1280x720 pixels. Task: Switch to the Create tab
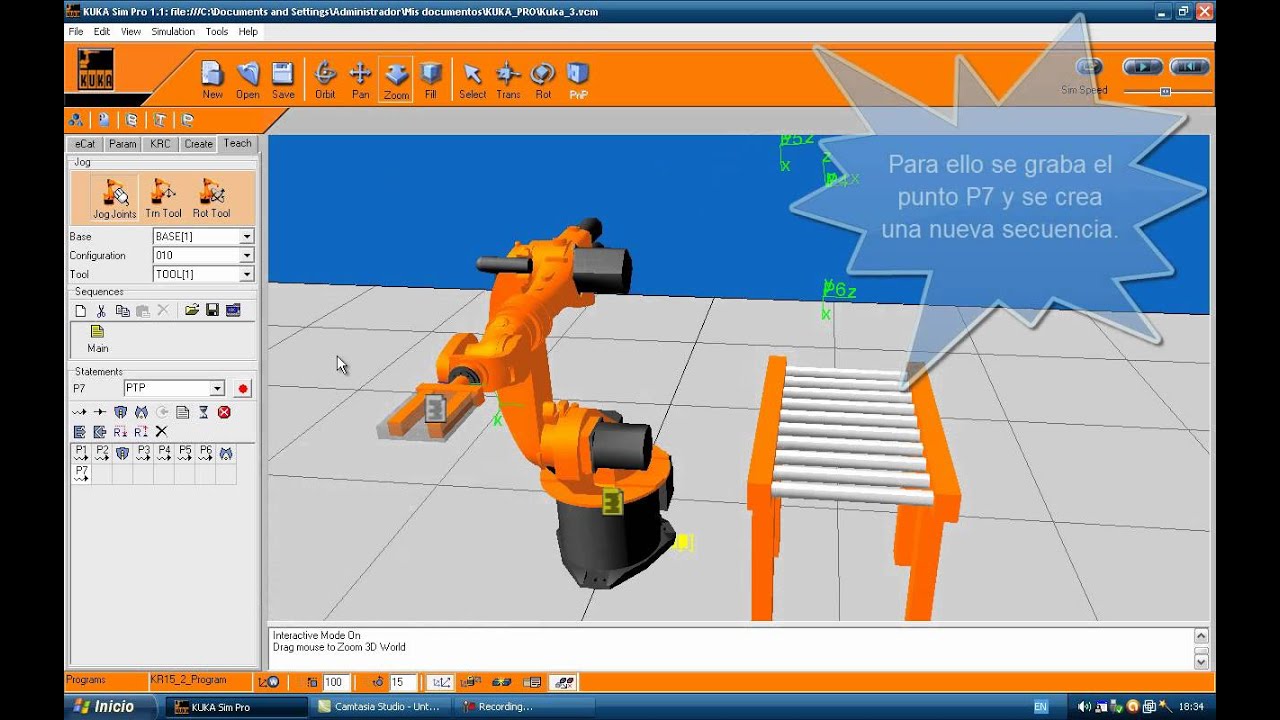pos(198,144)
